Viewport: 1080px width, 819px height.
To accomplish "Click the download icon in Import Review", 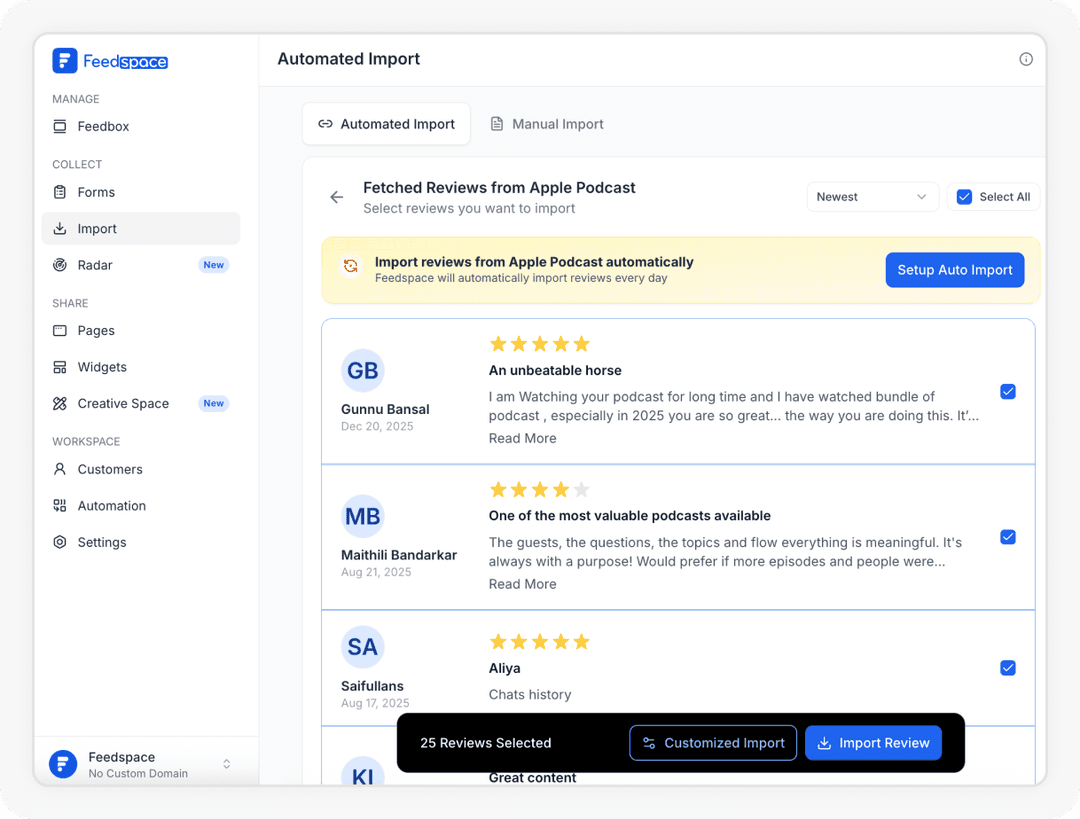I will click(824, 743).
